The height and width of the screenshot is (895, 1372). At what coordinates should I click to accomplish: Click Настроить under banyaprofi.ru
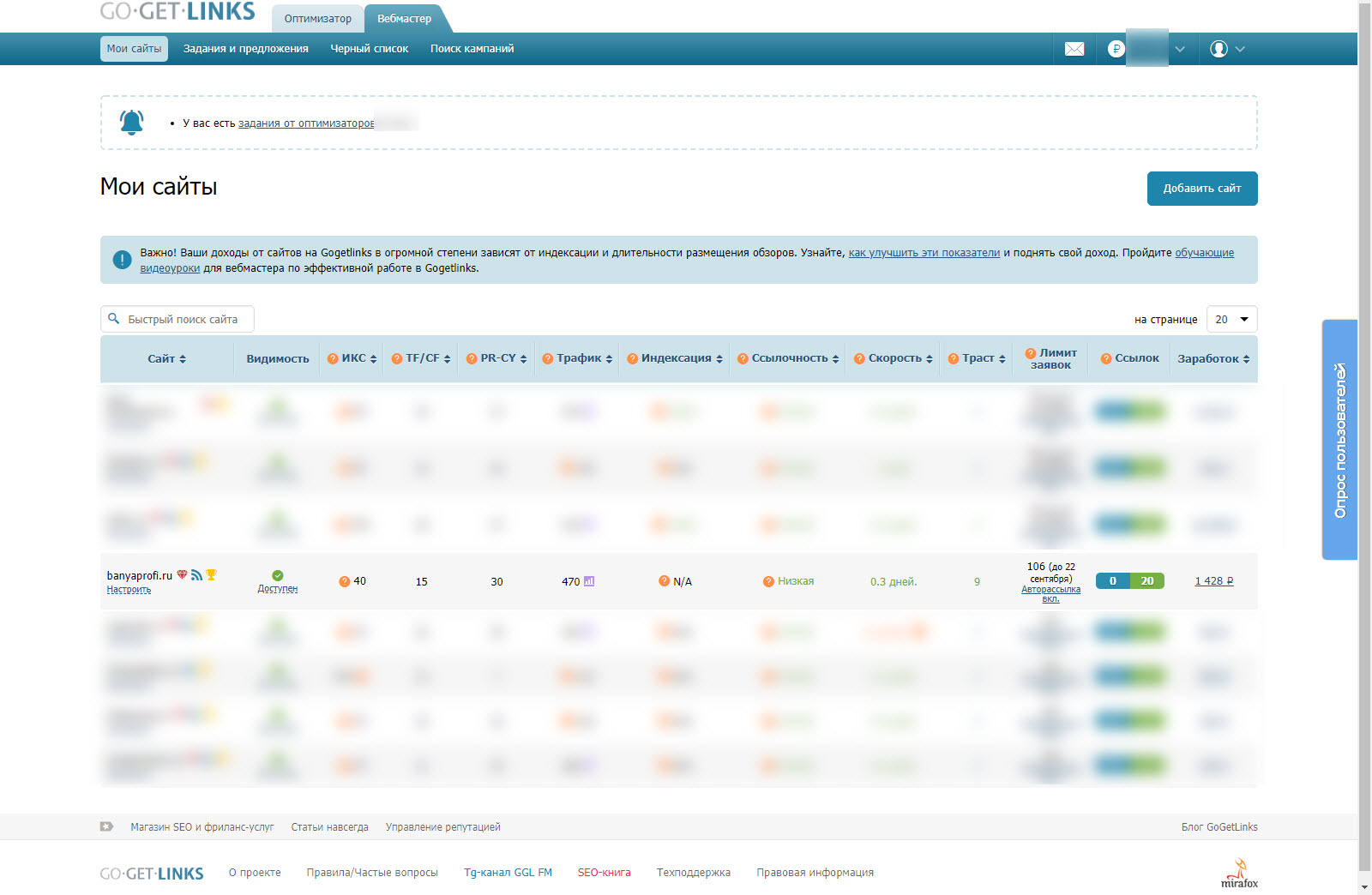[129, 590]
